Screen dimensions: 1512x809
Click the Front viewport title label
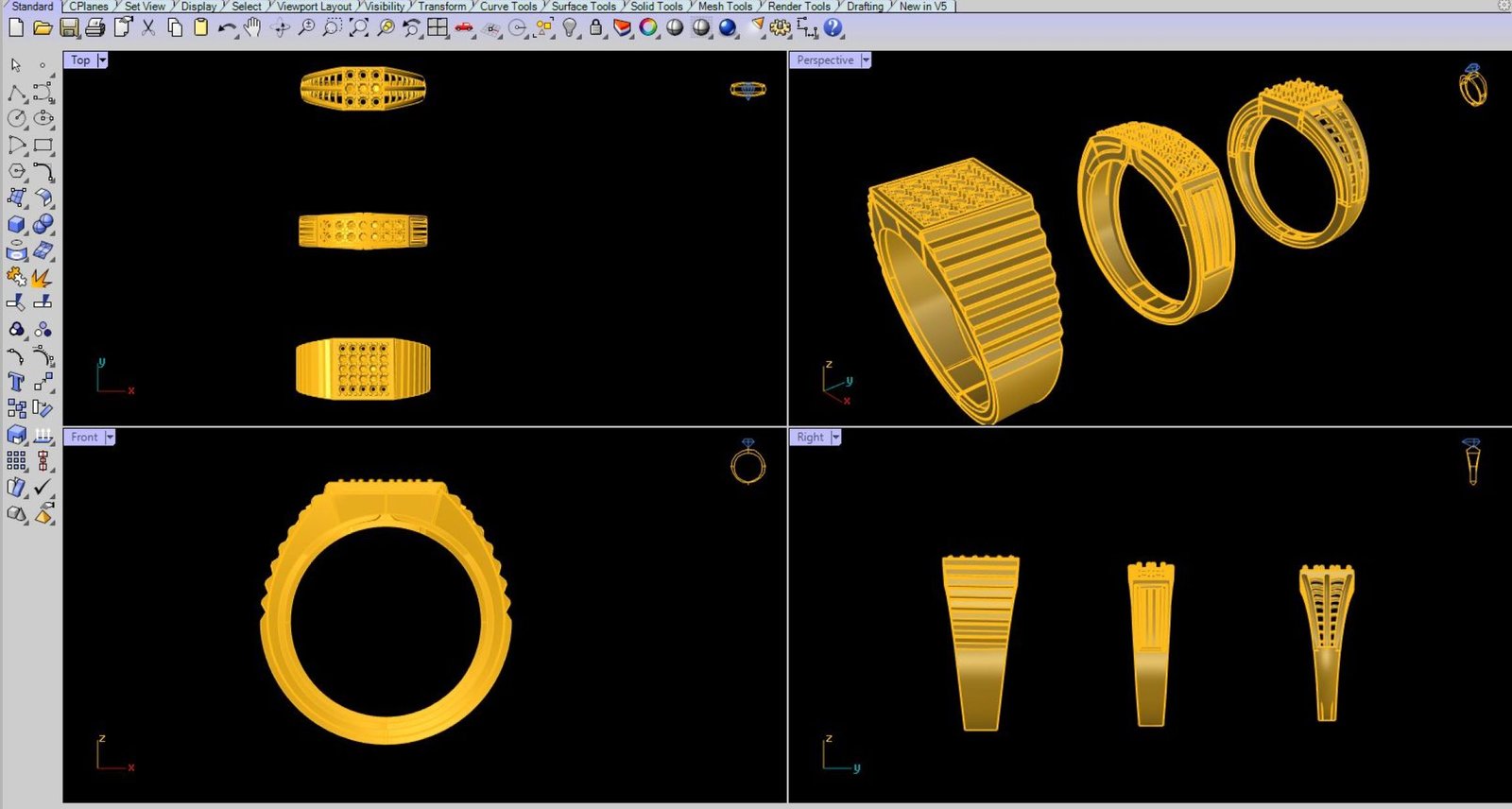[x=84, y=438]
